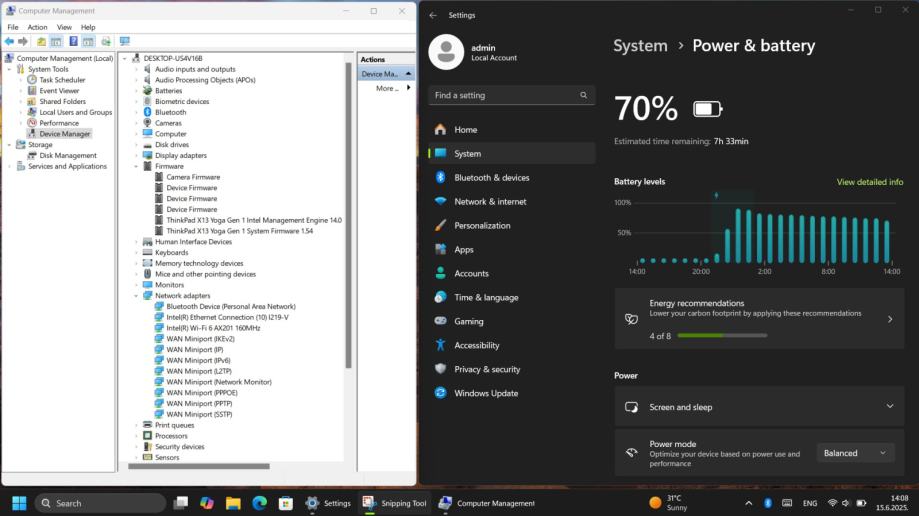Expand the Bluetooth device category
The width and height of the screenshot is (919, 516).
(x=136, y=113)
